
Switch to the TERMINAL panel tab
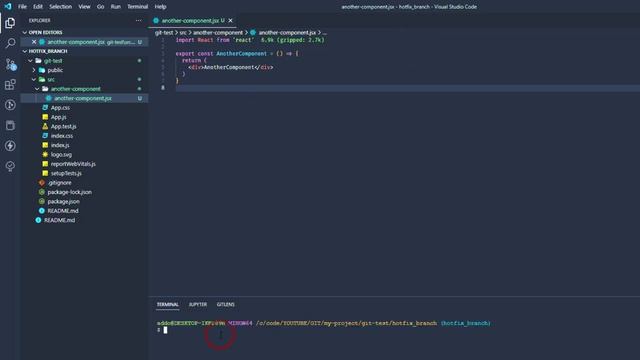[168, 304]
